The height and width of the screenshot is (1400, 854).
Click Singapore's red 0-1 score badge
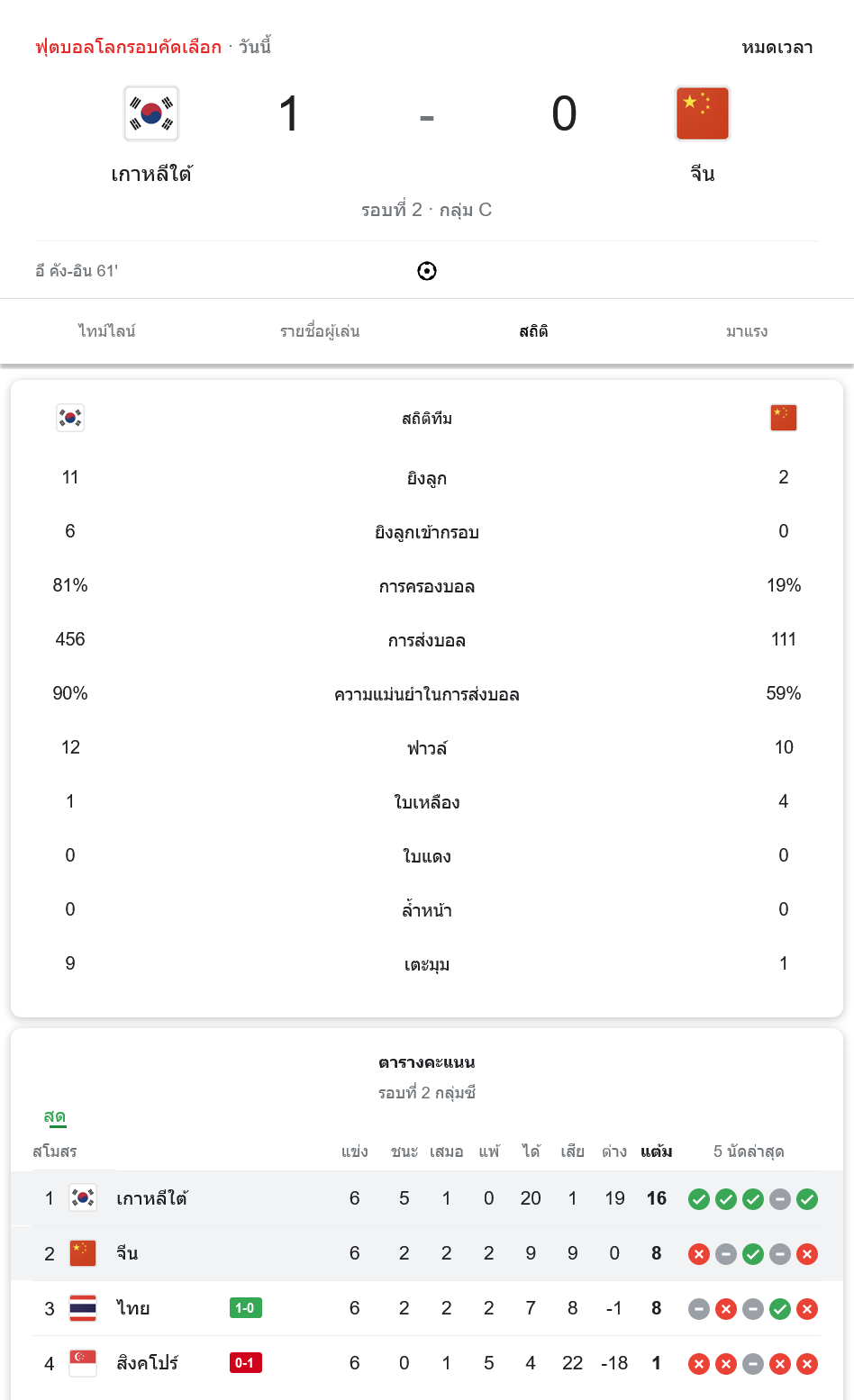point(245,1363)
